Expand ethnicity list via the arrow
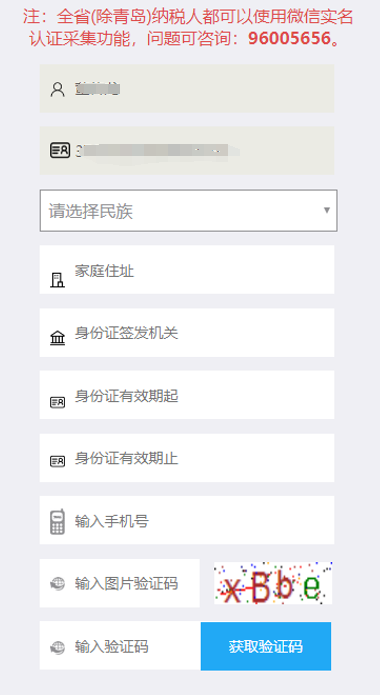Screen dimensions: 380x695 tap(327, 210)
